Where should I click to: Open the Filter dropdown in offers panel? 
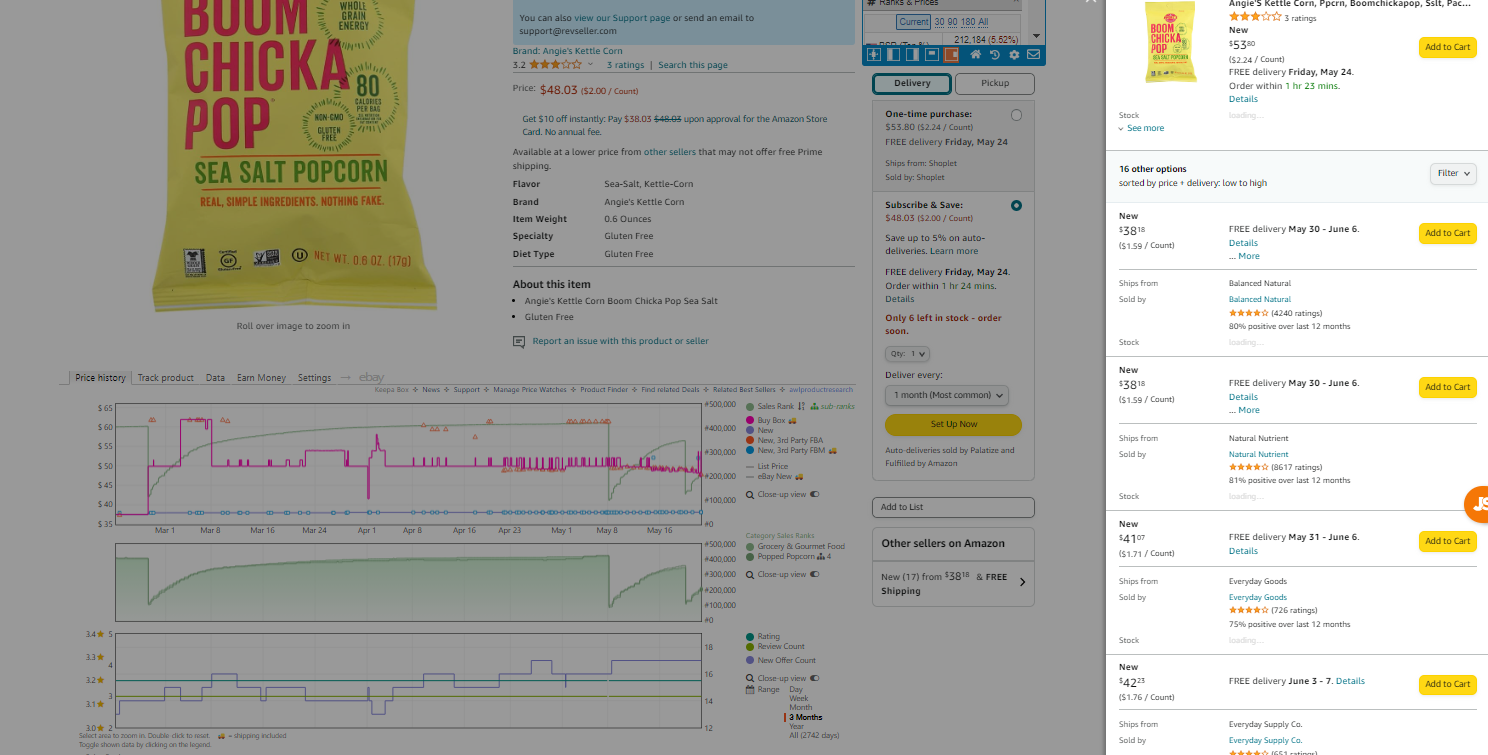point(1453,173)
